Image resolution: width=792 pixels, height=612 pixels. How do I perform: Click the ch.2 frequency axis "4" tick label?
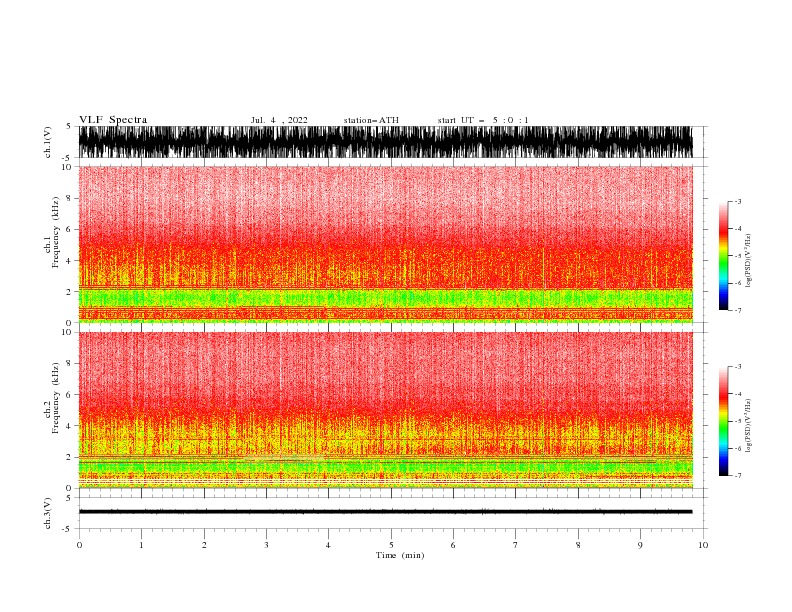(x=69, y=426)
